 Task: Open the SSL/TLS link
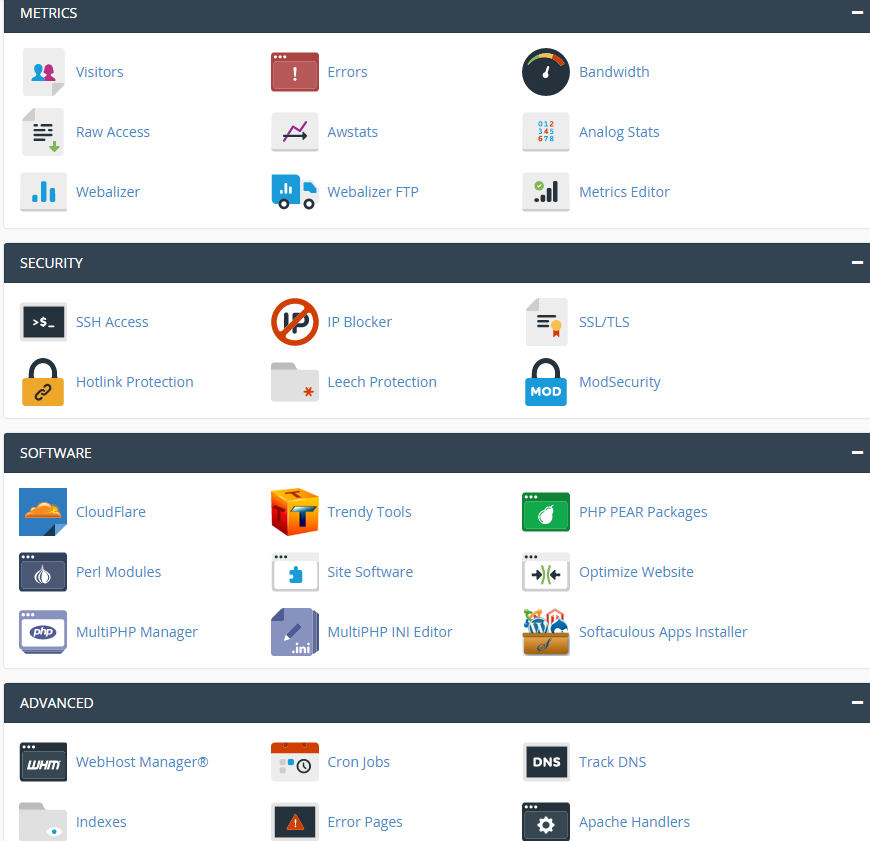coord(603,321)
